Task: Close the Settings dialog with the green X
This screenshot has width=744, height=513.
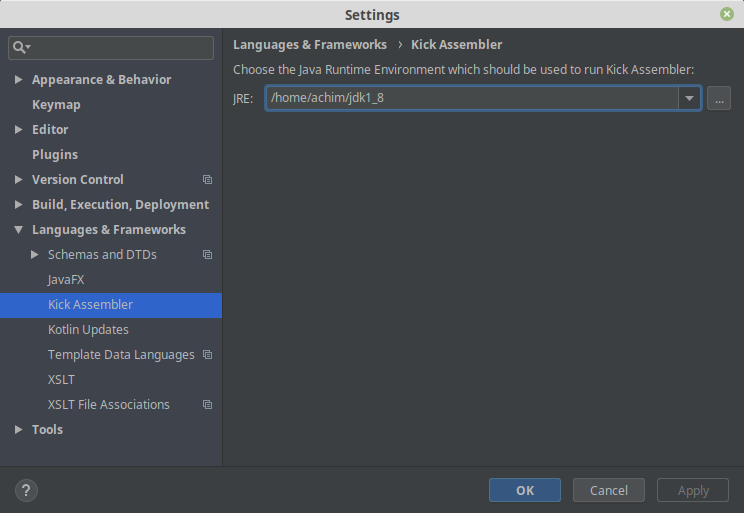Action: click(x=726, y=14)
